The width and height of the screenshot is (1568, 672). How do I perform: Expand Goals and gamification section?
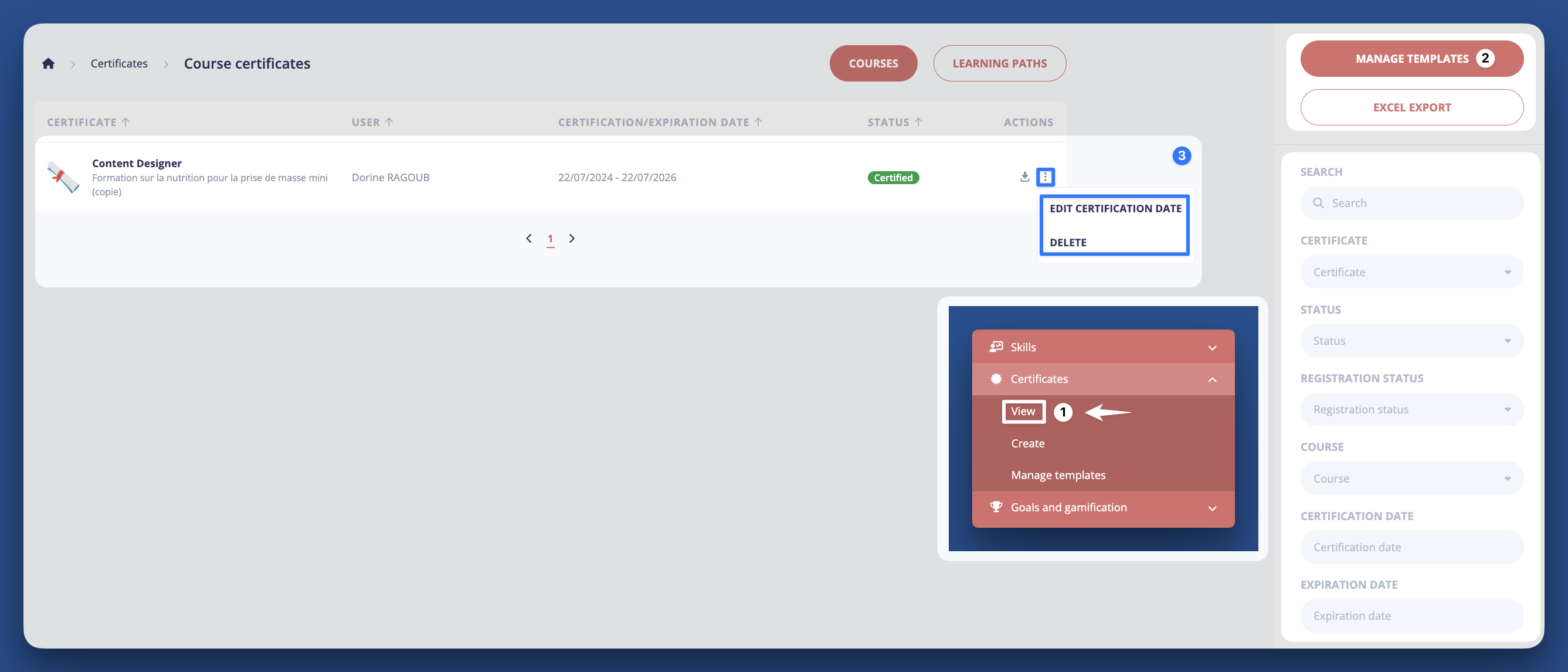[1102, 508]
